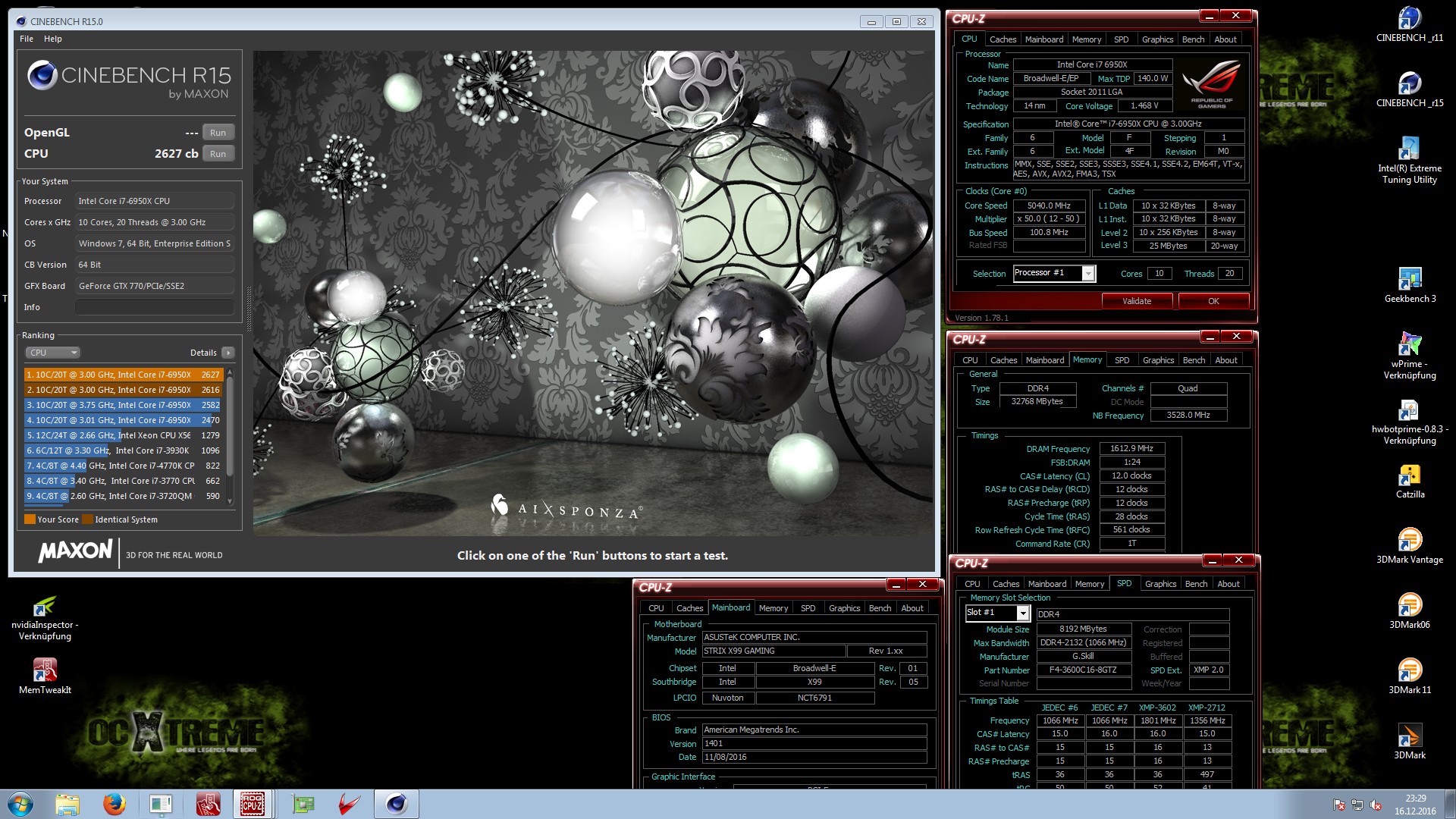Click the Action Center flag tray icon
Screen dimensions: 1456x819
coord(1338,805)
